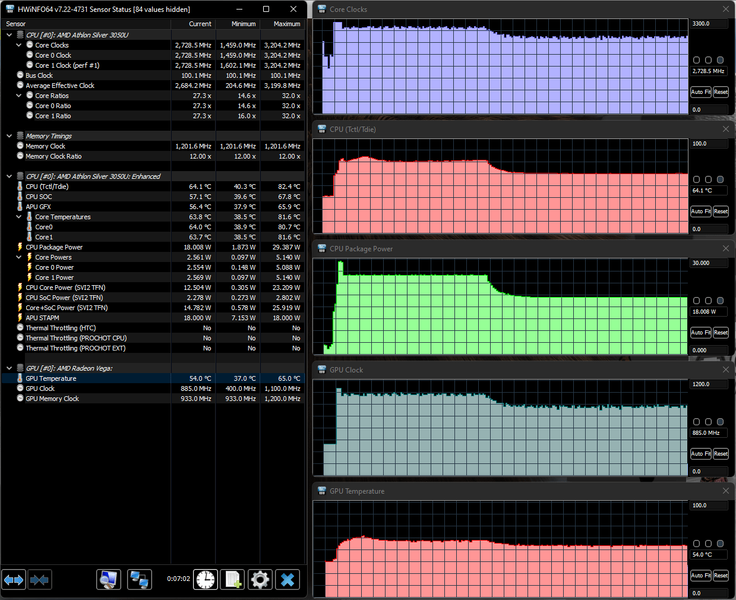736x600 pixels.
Task: Click Reset in CPU Package Power graph
Action: [x=721, y=332]
